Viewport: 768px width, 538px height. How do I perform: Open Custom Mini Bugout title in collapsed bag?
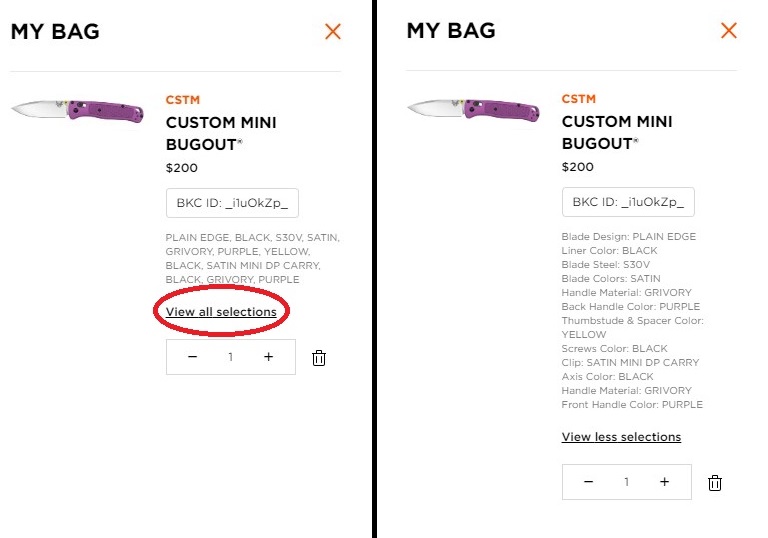(x=221, y=133)
